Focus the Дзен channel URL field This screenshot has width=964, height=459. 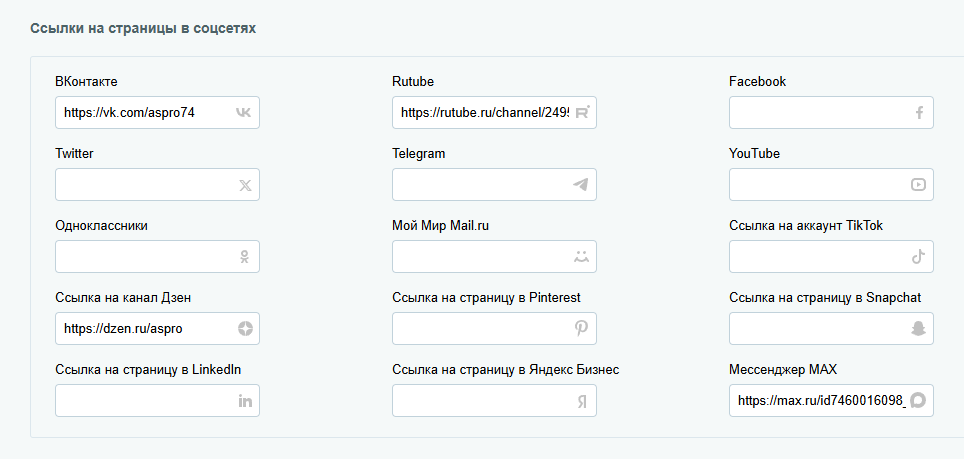157,329
